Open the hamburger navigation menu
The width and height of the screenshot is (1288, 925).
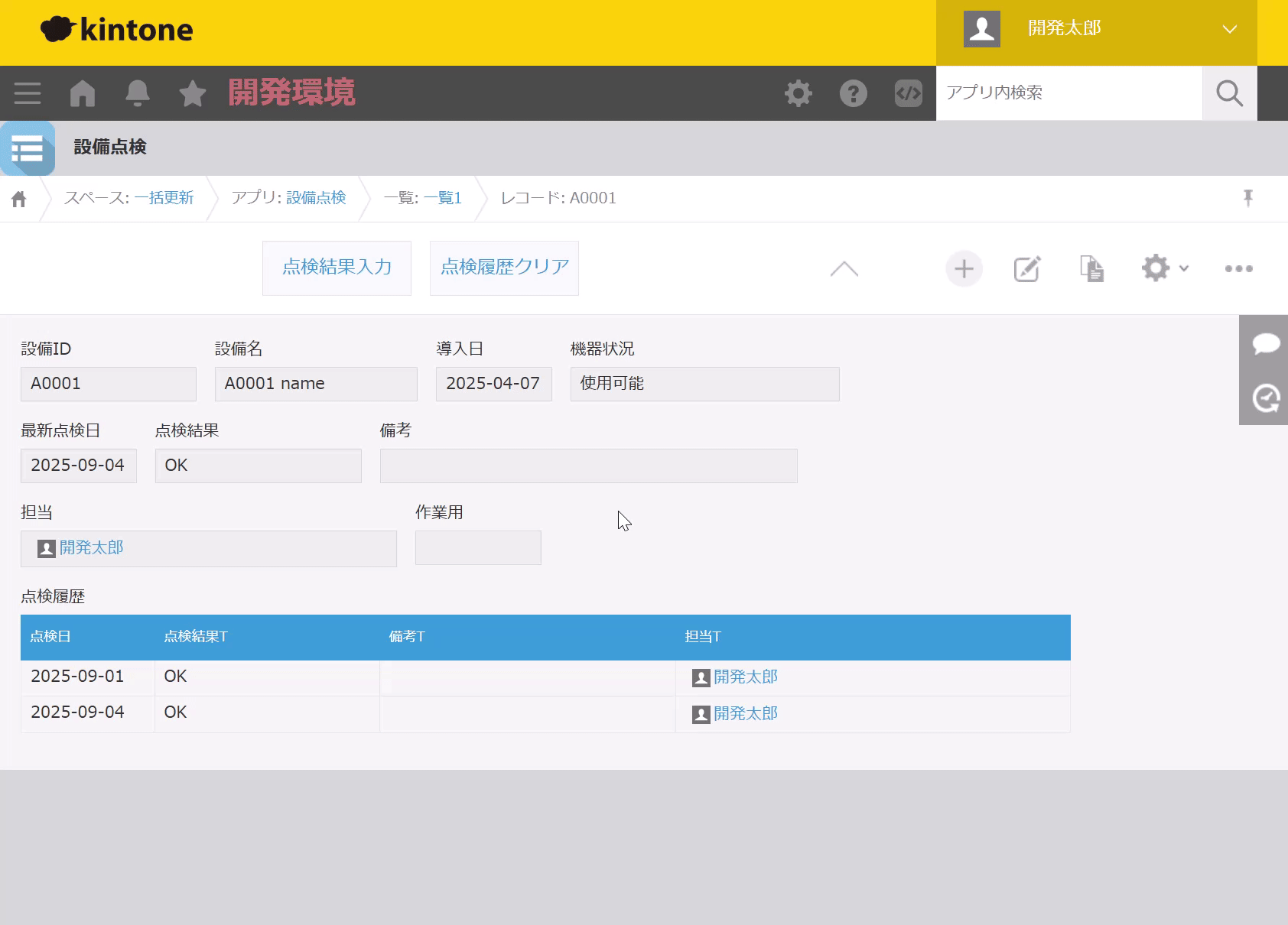point(28,93)
